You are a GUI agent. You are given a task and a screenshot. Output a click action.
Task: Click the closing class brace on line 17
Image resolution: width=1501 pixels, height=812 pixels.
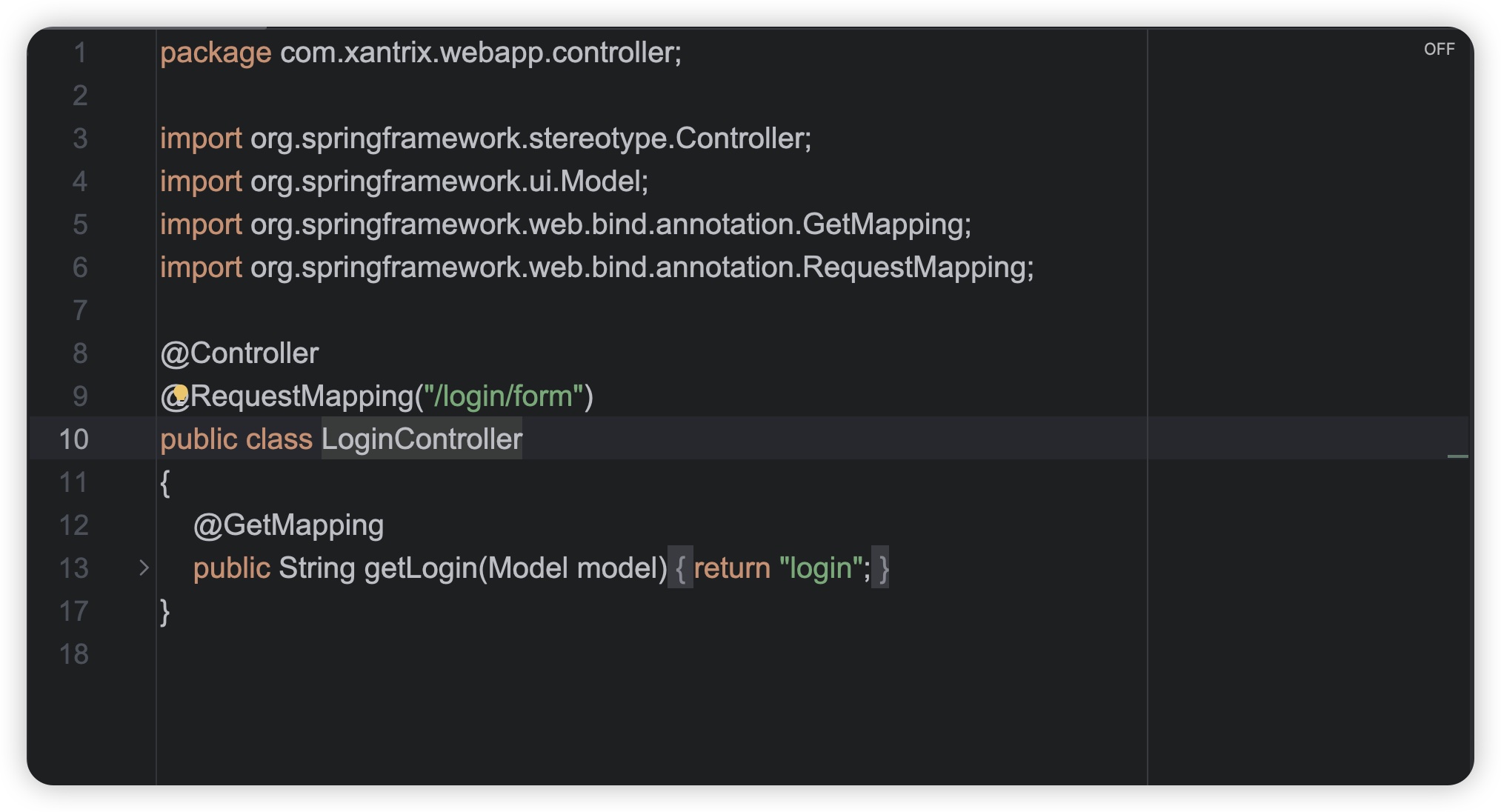coord(164,612)
